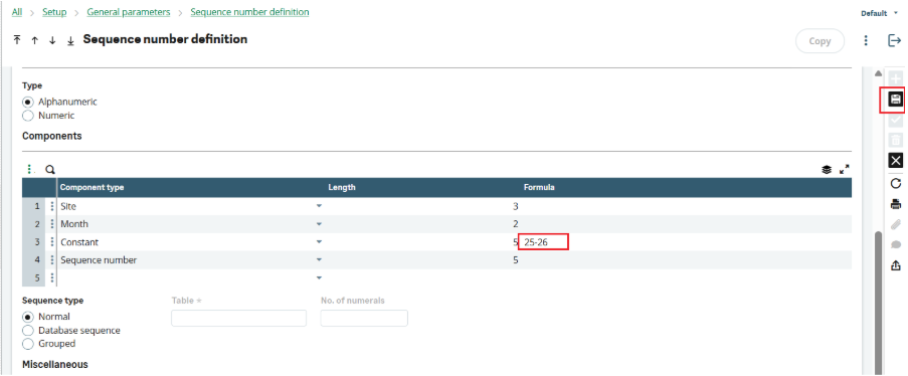This screenshot has height=376, width=908.
Task: Click length value 3 in Site row
Action: click(515, 206)
